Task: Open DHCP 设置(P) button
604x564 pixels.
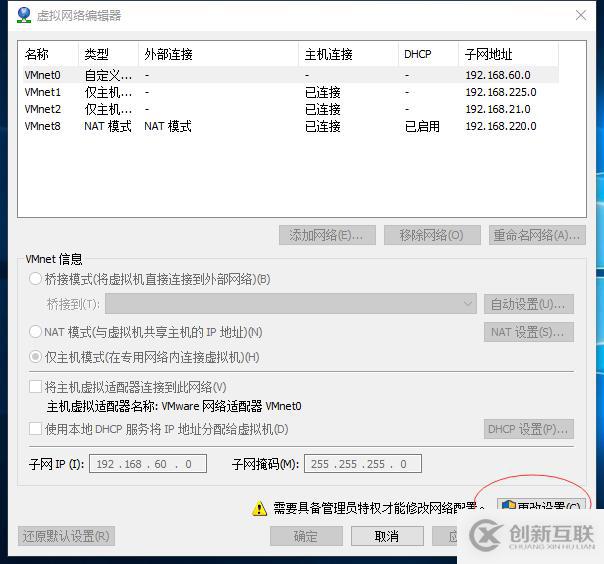Action: point(528,429)
